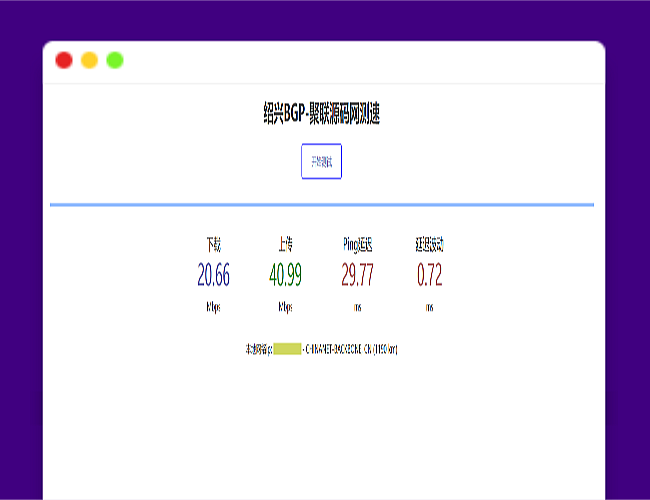The height and width of the screenshot is (500, 650).
Task: Click the Mbps unit under download speed
Action: tap(213, 307)
